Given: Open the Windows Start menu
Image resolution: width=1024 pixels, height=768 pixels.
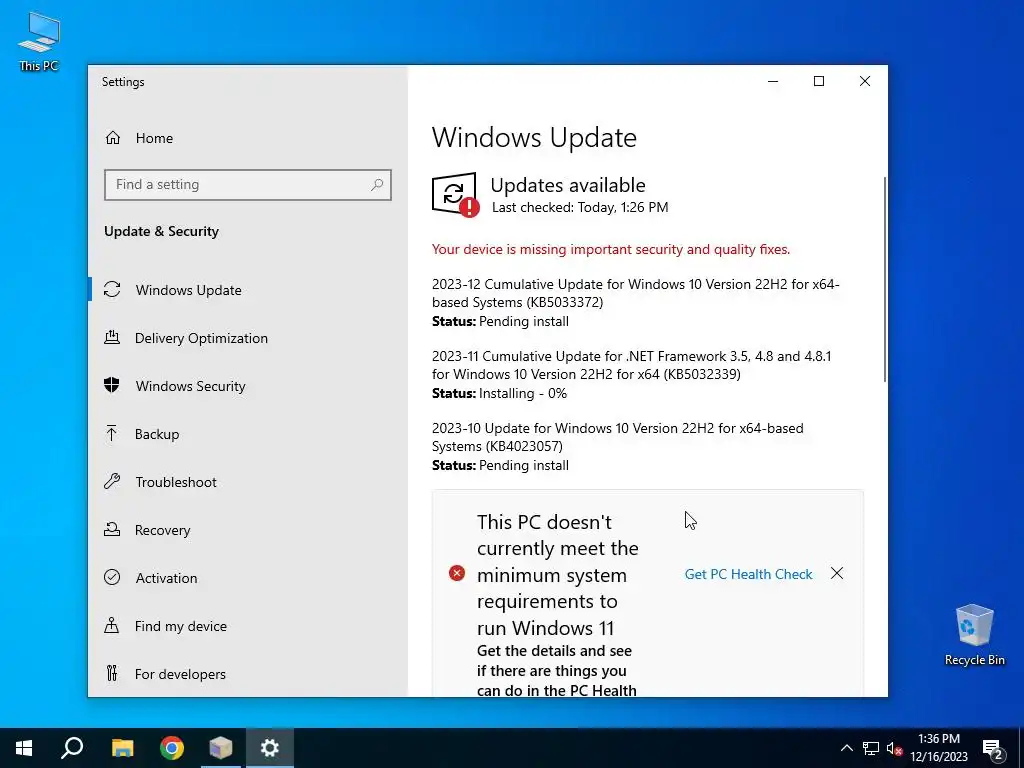Looking at the screenshot, I should (24, 748).
